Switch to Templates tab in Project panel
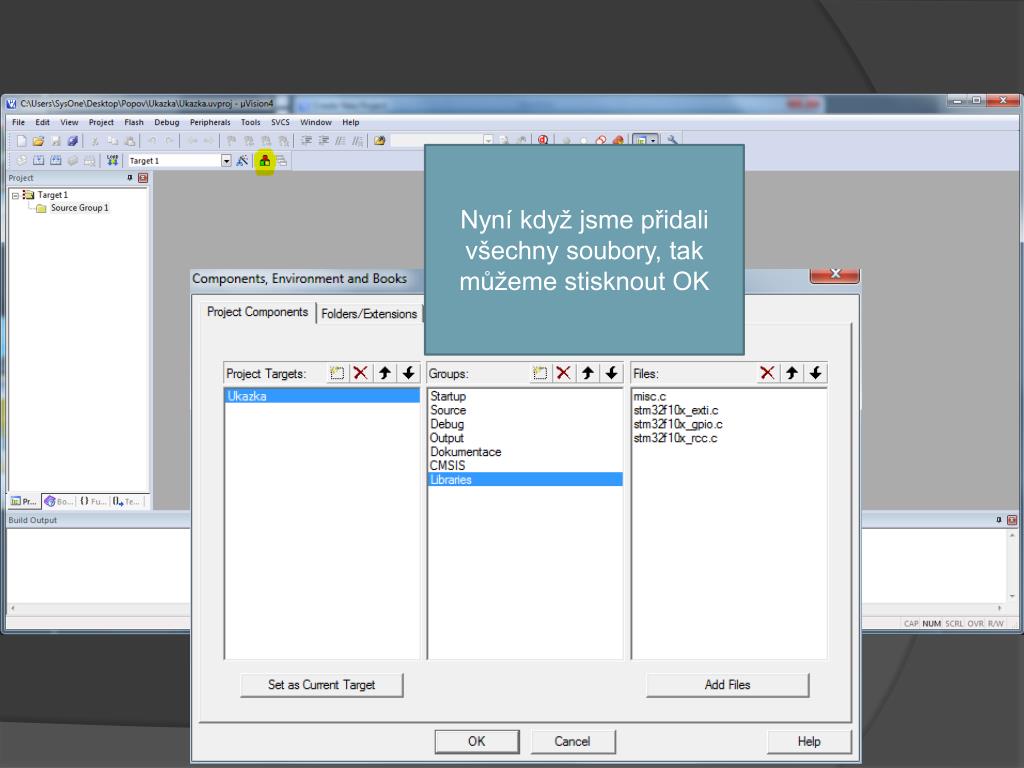The width and height of the screenshot is (1024, 768). tap(127, 502)
